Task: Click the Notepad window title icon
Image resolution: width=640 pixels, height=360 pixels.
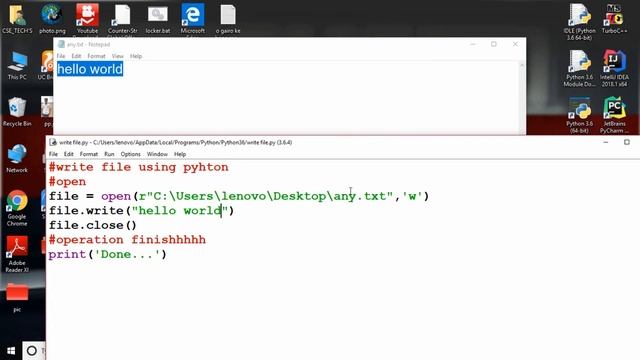Action: click(61, 44)
